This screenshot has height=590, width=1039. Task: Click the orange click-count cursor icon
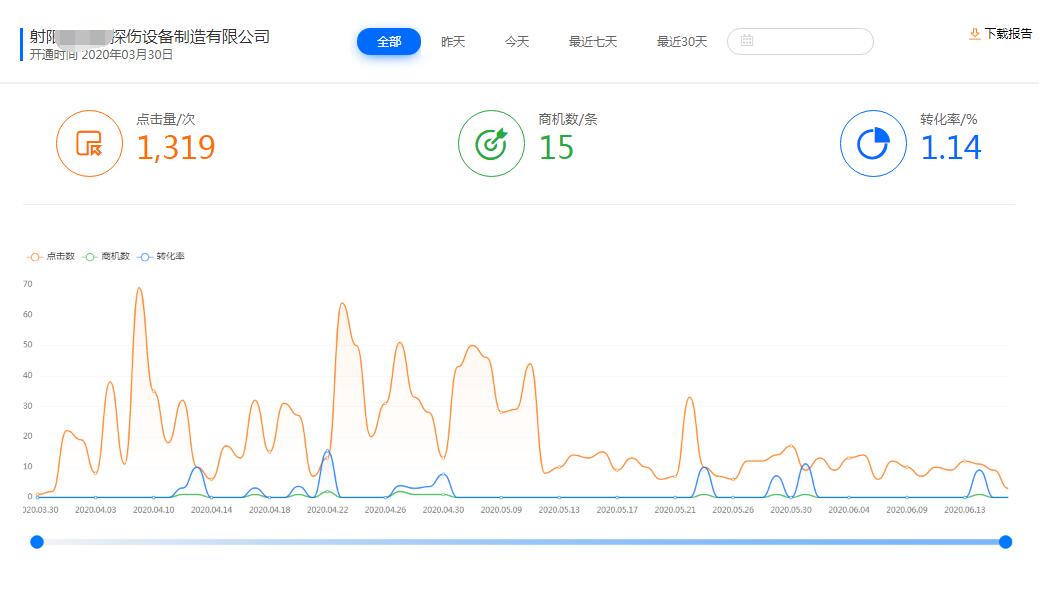click(x=89, y=144)
